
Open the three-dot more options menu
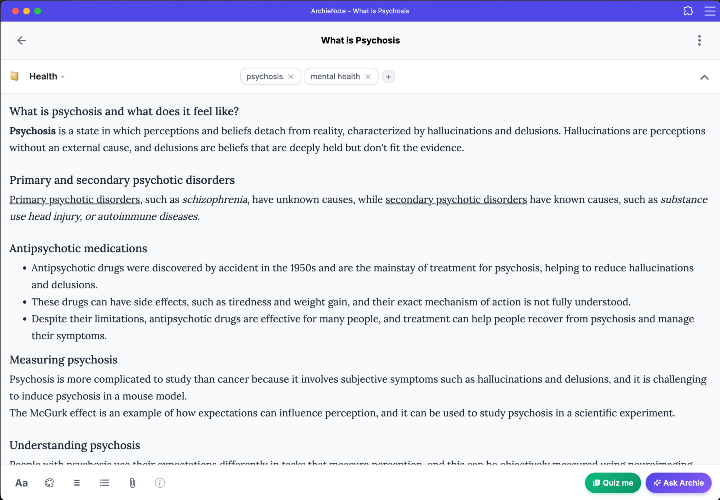pyautogui.click(x=699, y=41)
